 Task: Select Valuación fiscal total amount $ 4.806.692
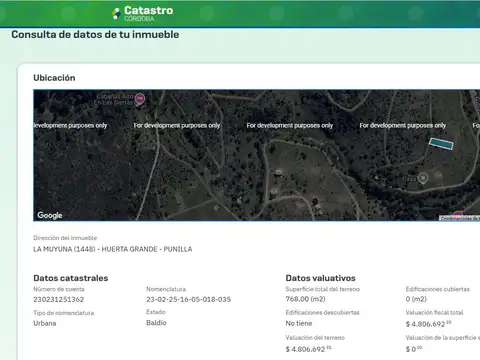click(x=428, y=324)
